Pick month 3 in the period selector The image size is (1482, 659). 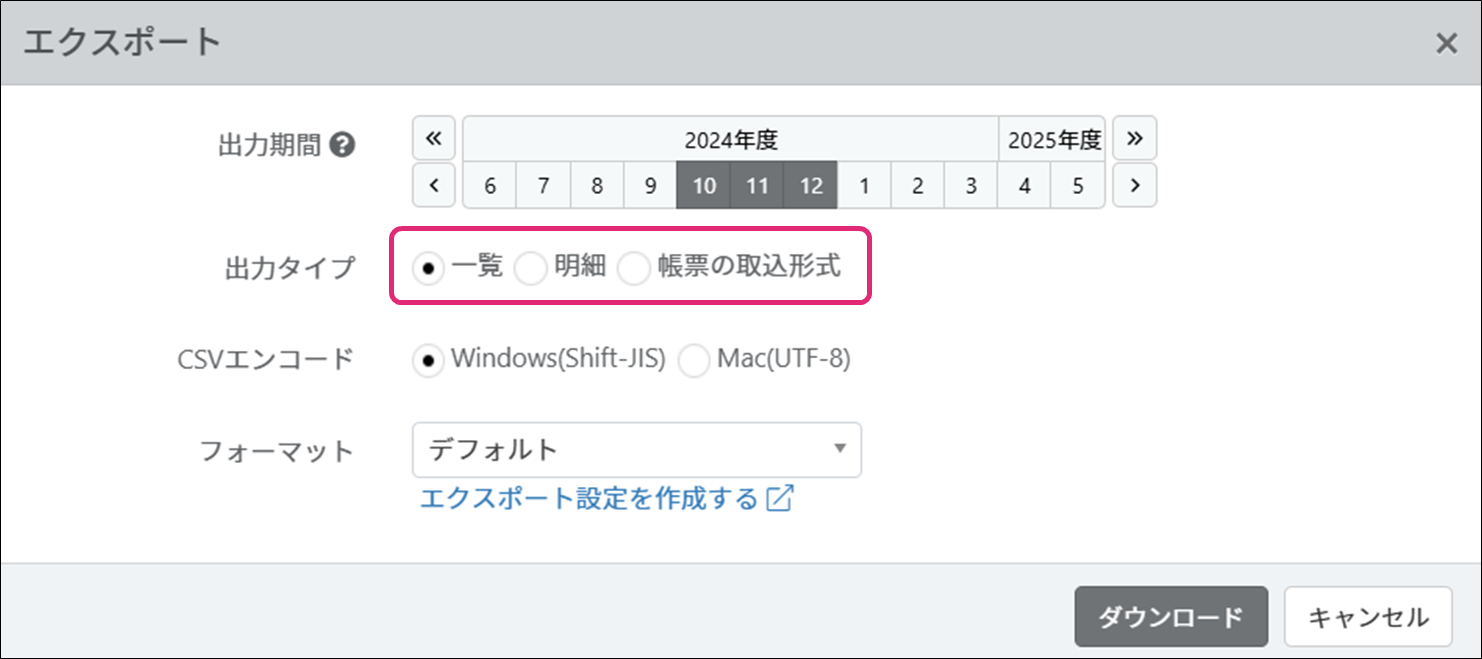tap(971, 186)
